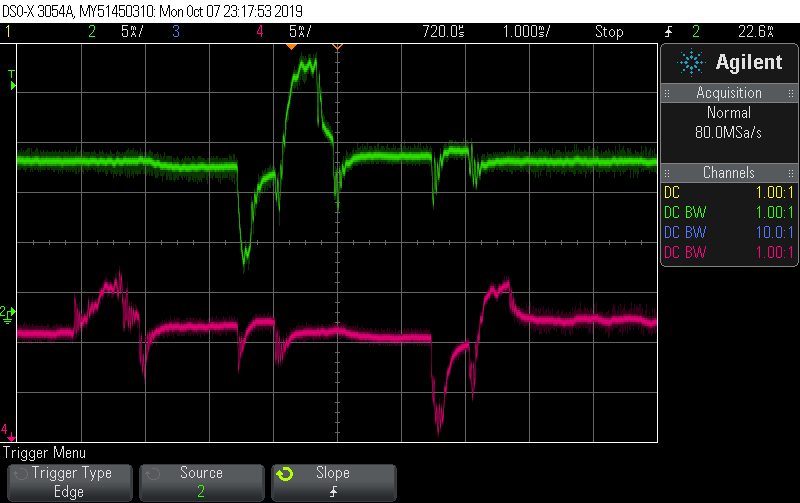The height and width of the screenshot is (503, 800).
Task: Click the orange filled trigger time marker
Action: [291, 47]
